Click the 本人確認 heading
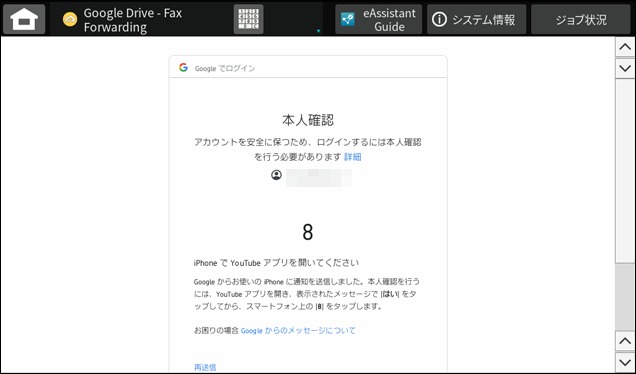 click(308, 120)
